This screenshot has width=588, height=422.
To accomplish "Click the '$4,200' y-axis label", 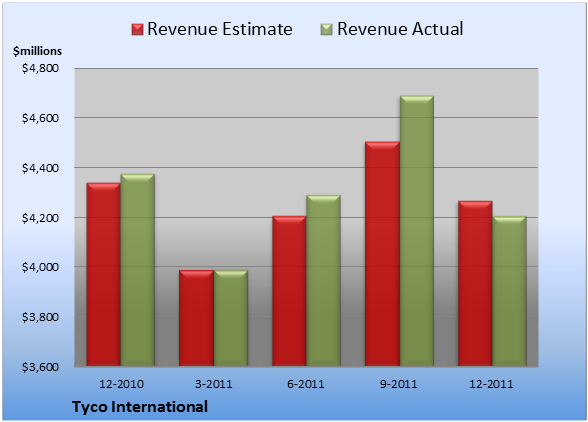I will pyautogui.click(x=40, y=218).
